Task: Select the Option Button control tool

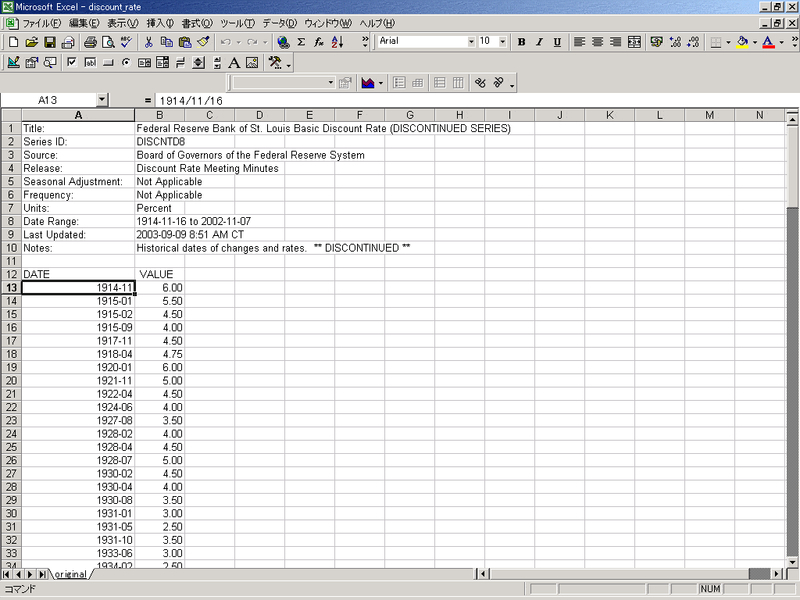Action: click(x=126, y=62)
